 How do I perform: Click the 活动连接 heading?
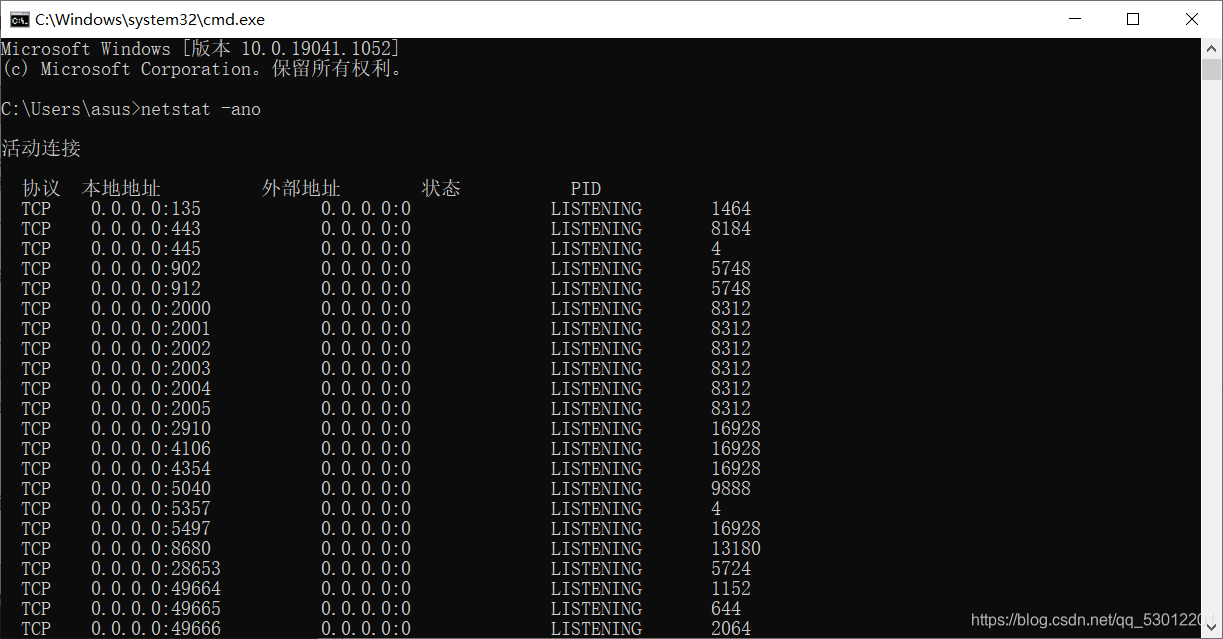[41, 149]
